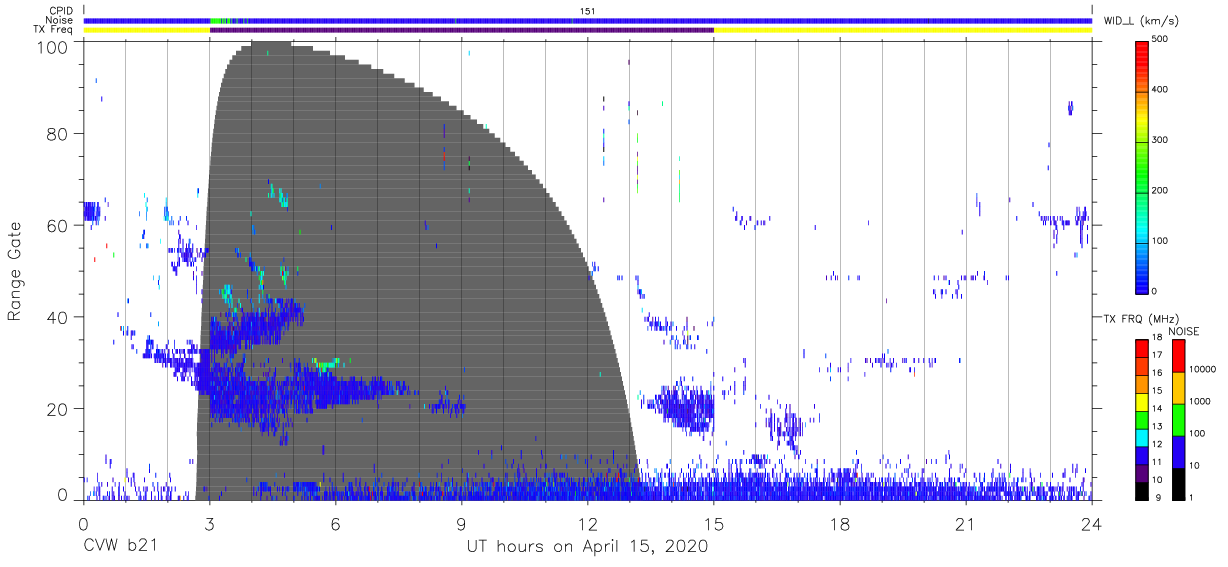Click the 14 label on TX FRQ legend
The width and height of the screenshot is (1228, 567).
pos(1157,408)
